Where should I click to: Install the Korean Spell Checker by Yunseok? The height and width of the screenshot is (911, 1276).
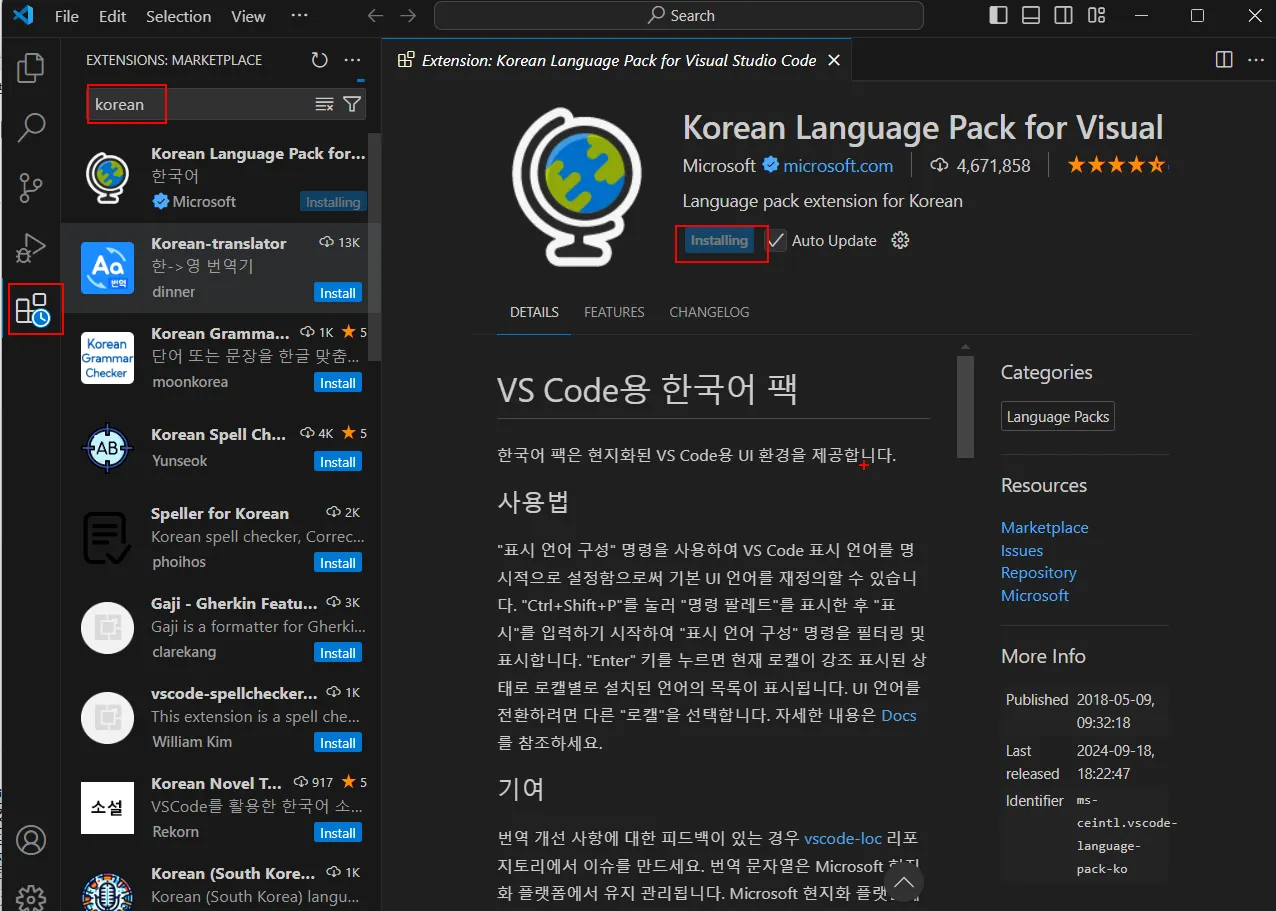[x=337, y=462]
